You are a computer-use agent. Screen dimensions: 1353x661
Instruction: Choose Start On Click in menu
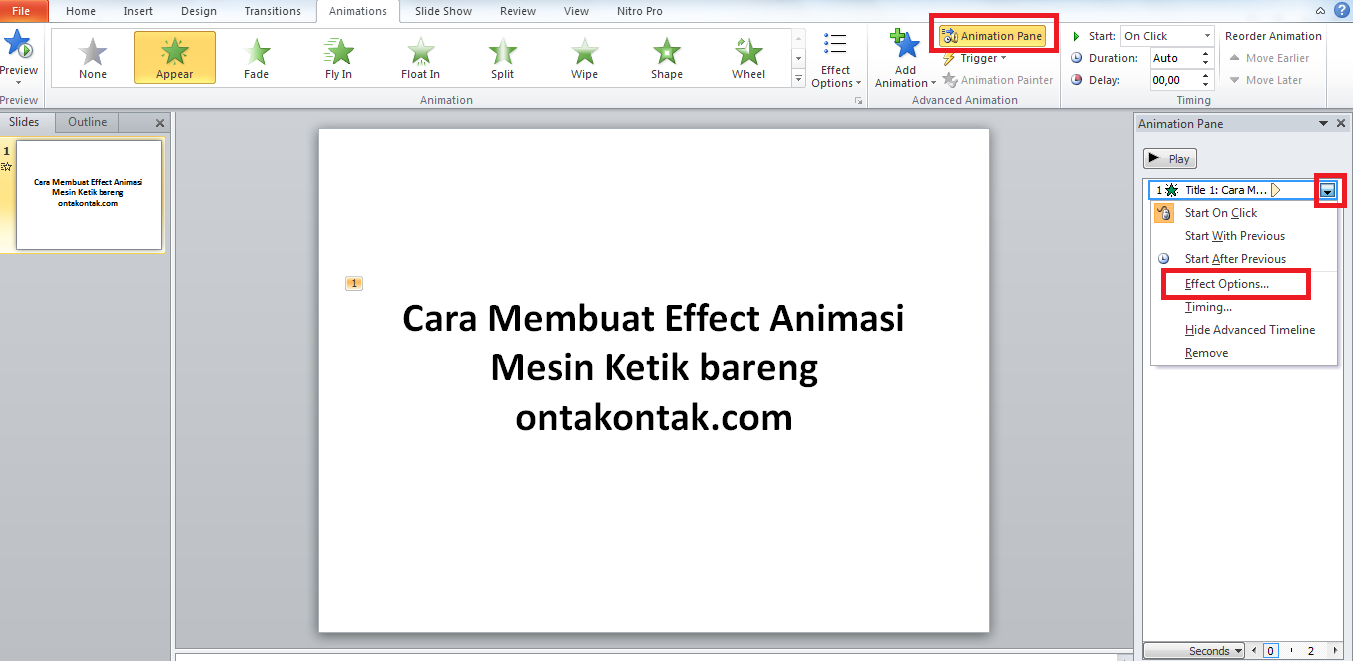coord(1221,213)
